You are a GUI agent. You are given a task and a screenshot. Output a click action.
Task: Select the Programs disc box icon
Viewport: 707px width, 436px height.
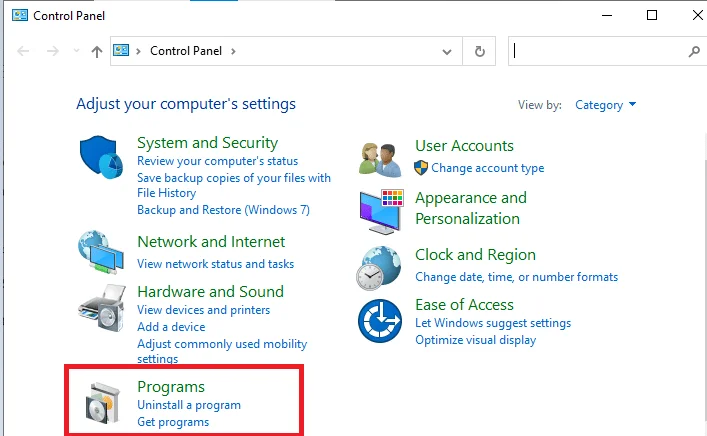coord(103,403)
